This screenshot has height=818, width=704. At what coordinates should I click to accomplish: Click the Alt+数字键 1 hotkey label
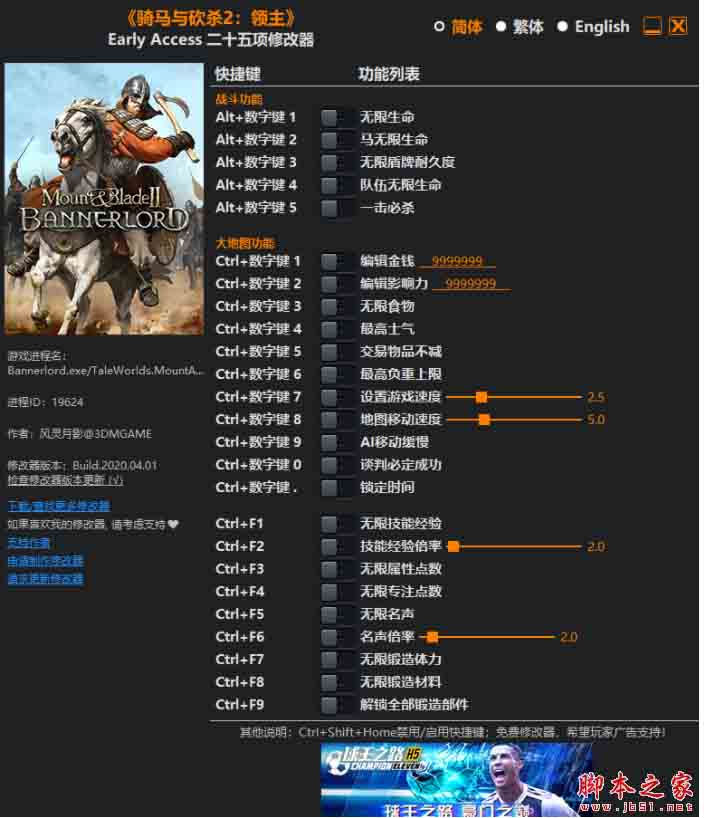click(x=256, y=117)
